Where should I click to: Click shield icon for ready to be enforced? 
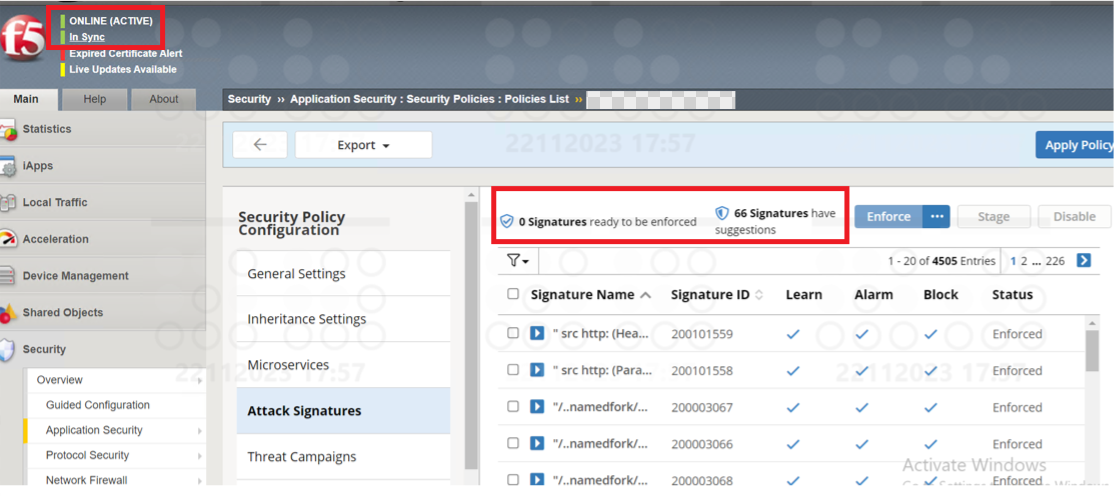pyautogui.click(x=507, y=221)
